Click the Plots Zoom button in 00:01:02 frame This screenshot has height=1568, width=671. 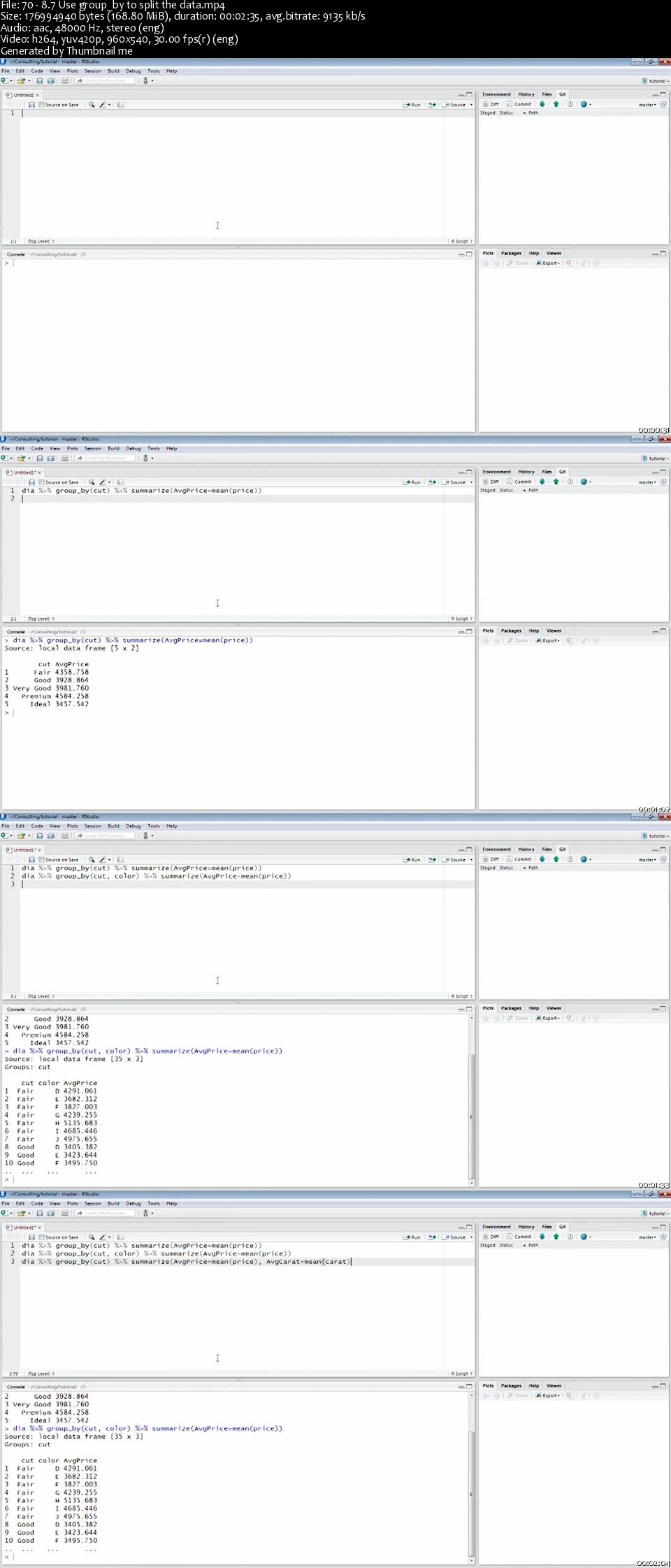[518, 640]
